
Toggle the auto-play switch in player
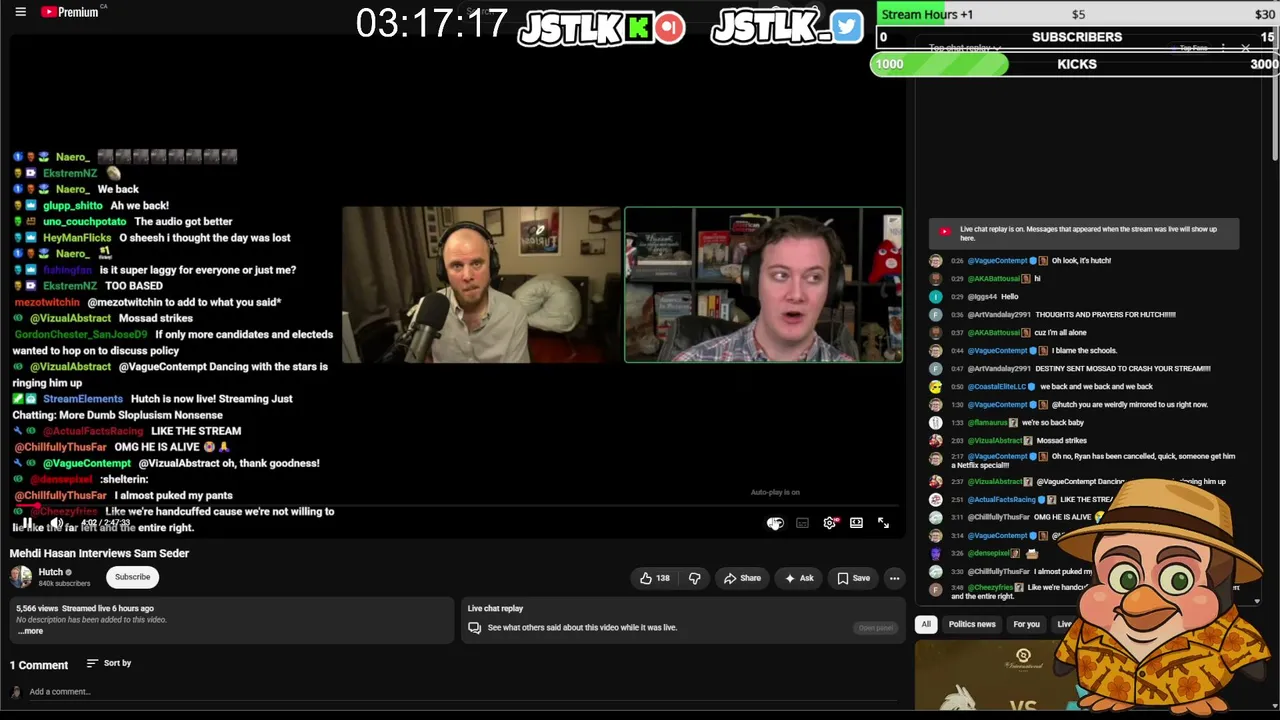click(775, 523)
